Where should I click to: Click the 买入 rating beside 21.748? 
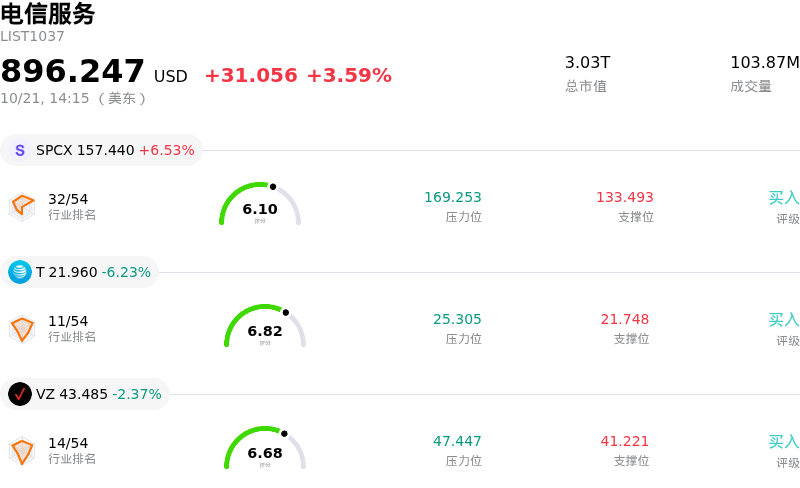(784, 320)
